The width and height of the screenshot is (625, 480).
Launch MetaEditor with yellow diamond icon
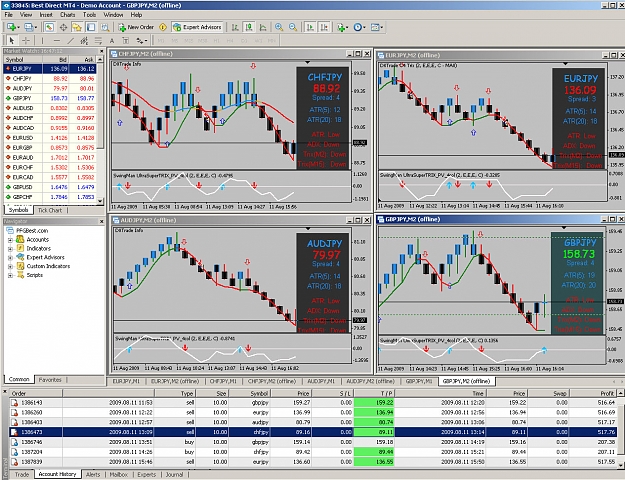click(163, 27)
